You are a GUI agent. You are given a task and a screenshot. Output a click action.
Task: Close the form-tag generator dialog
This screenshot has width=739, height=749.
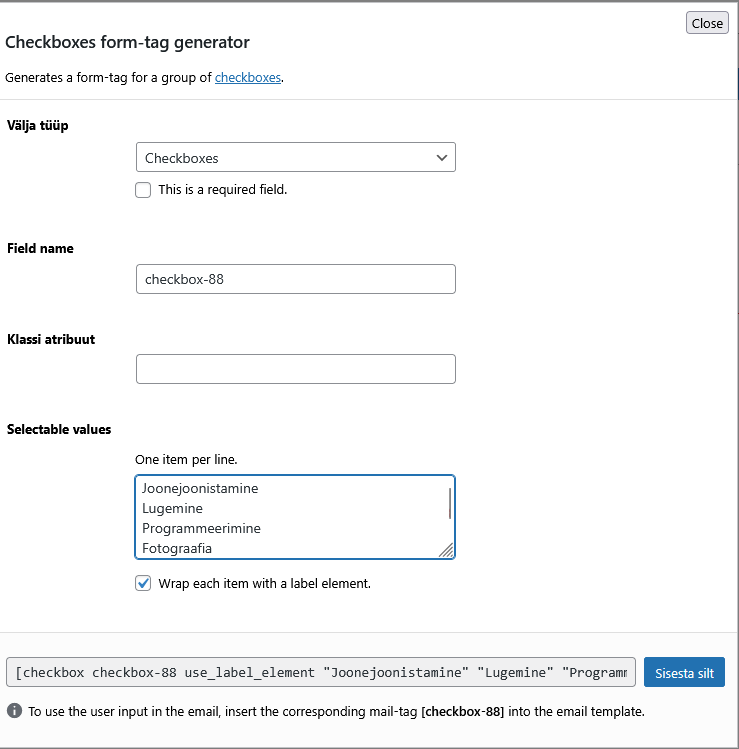[707, 23]
